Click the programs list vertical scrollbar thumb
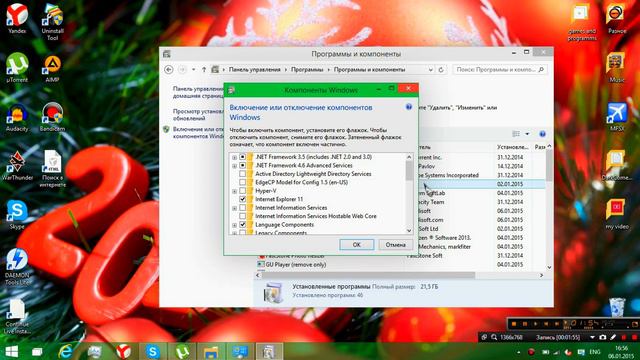The image size is (640, 360). click(x=549, y=165)
